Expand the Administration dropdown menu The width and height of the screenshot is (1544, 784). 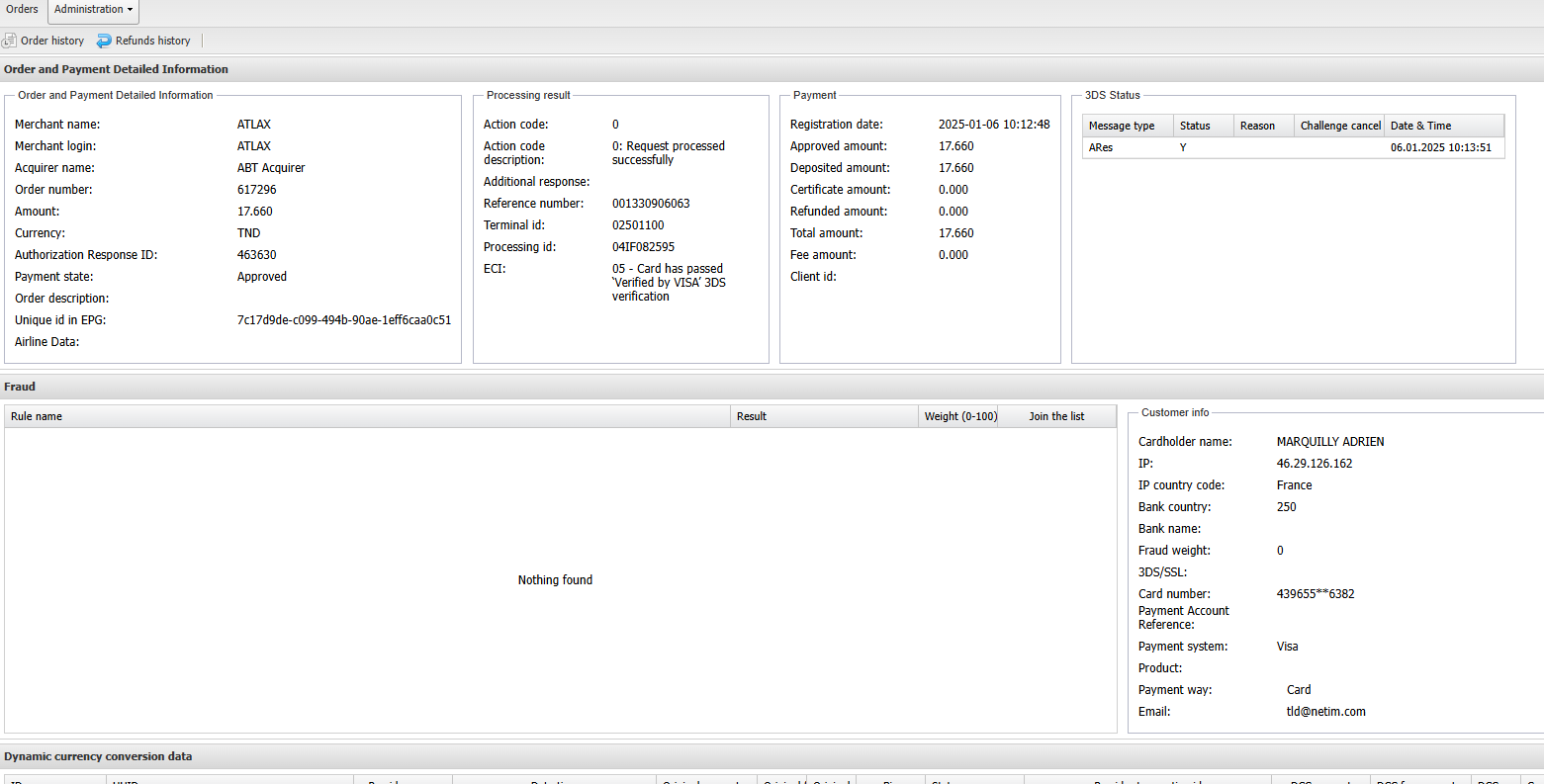click(x=93, y=10)
